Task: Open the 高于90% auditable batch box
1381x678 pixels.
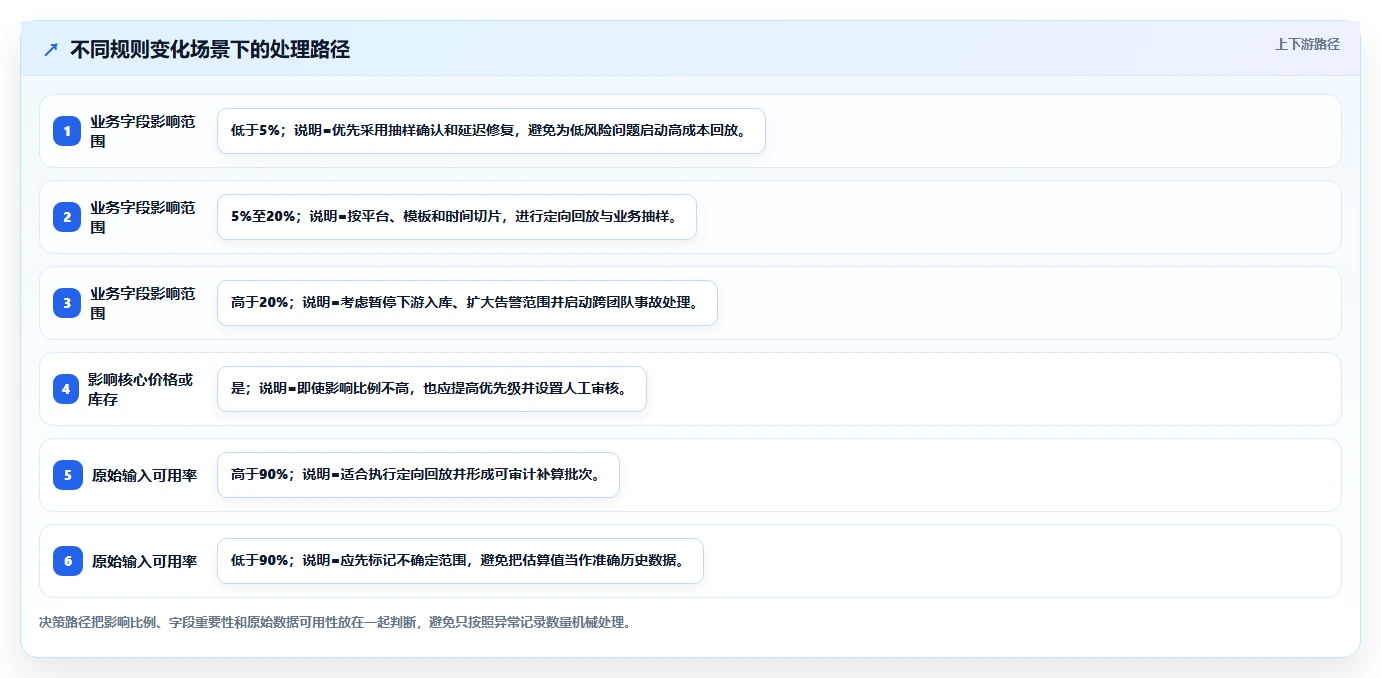Action: 418,475
